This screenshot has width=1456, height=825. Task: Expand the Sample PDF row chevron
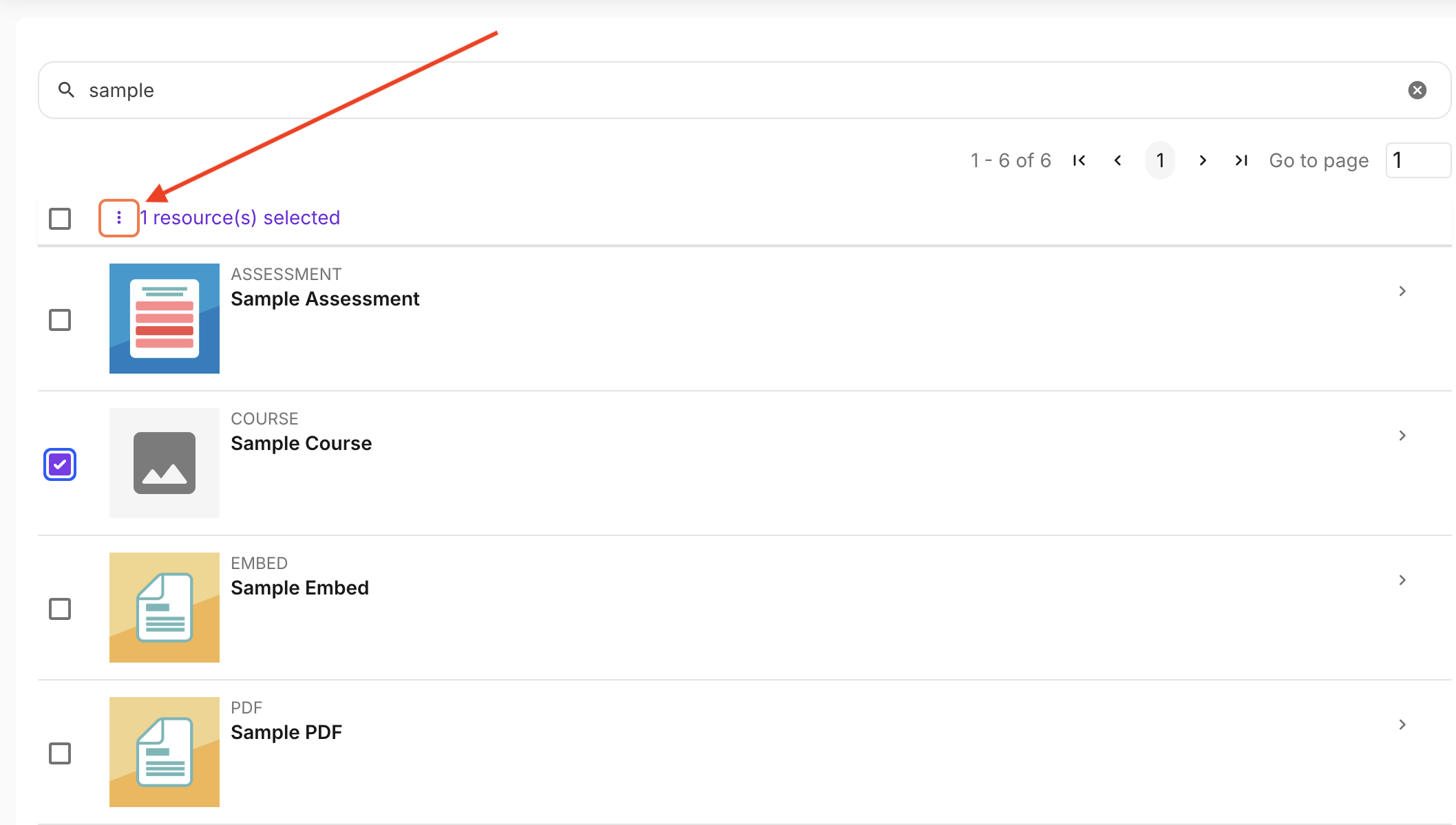point(1402,725)
